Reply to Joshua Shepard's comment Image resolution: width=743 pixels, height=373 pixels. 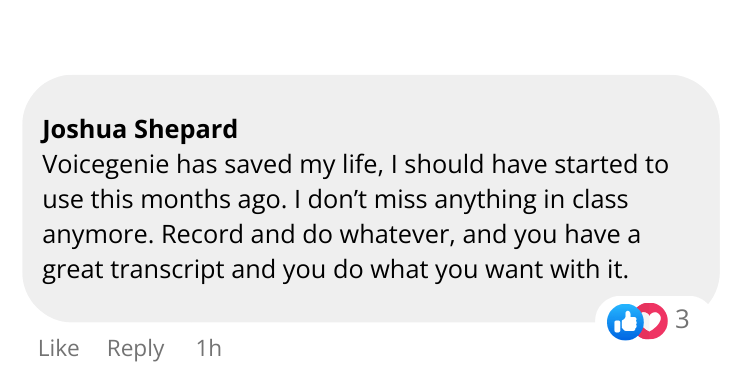(136, 349)
